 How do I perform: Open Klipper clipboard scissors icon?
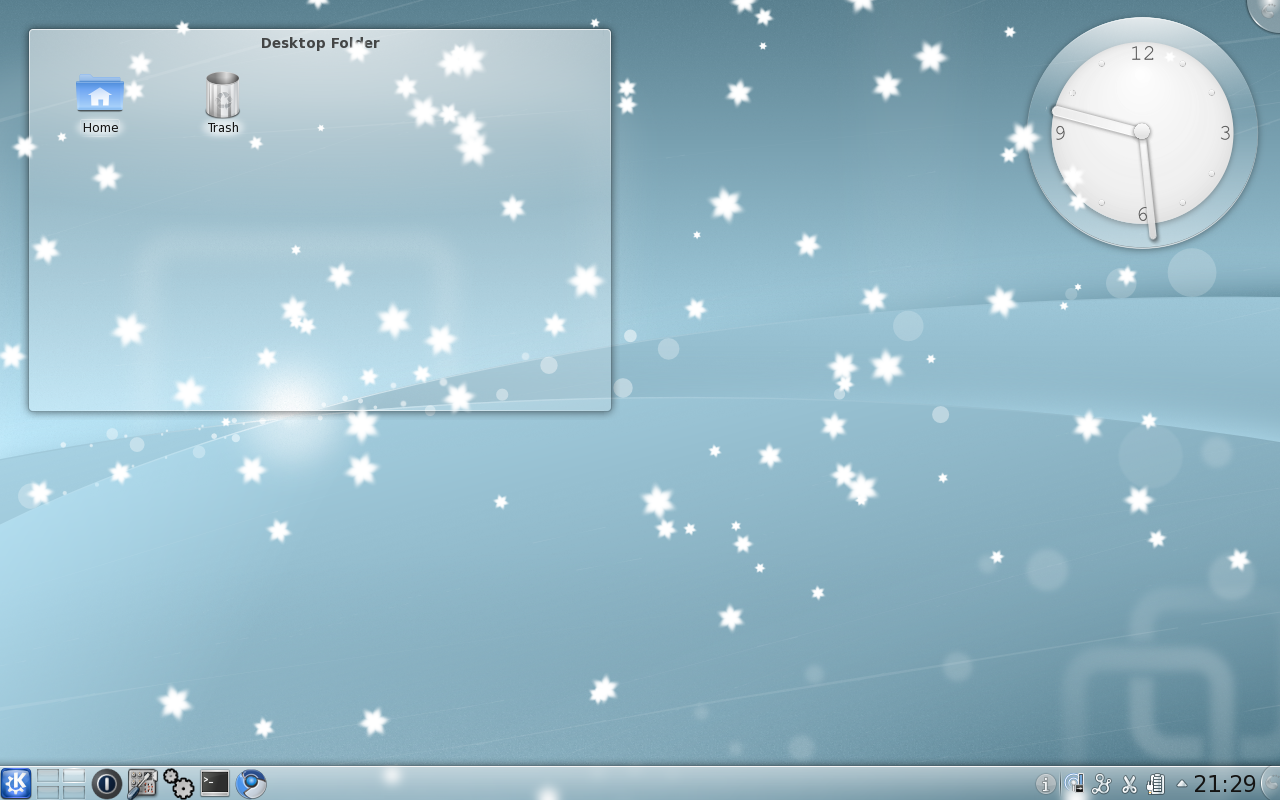(x=1129, y=784)
